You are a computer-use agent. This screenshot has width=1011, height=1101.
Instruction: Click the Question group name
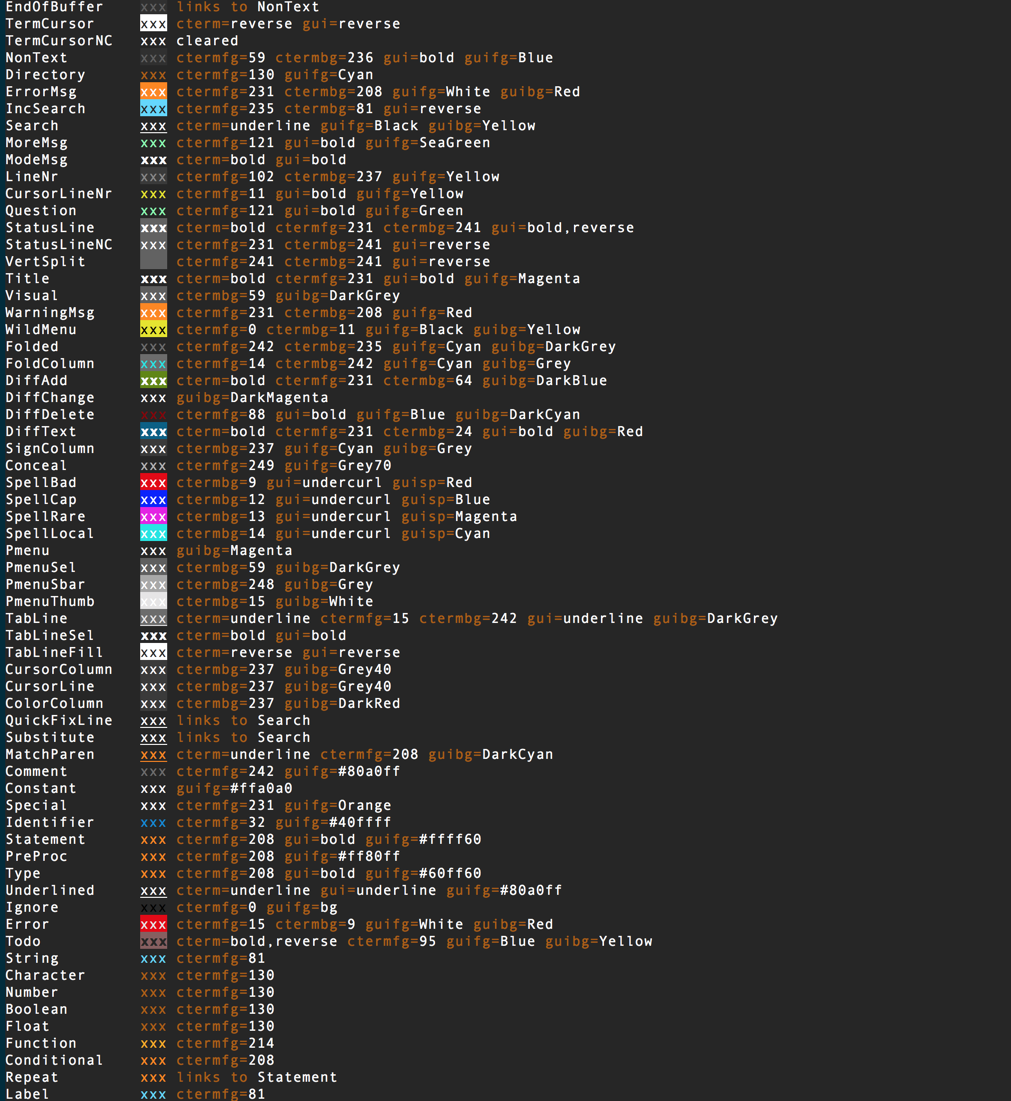click(41, 211)
